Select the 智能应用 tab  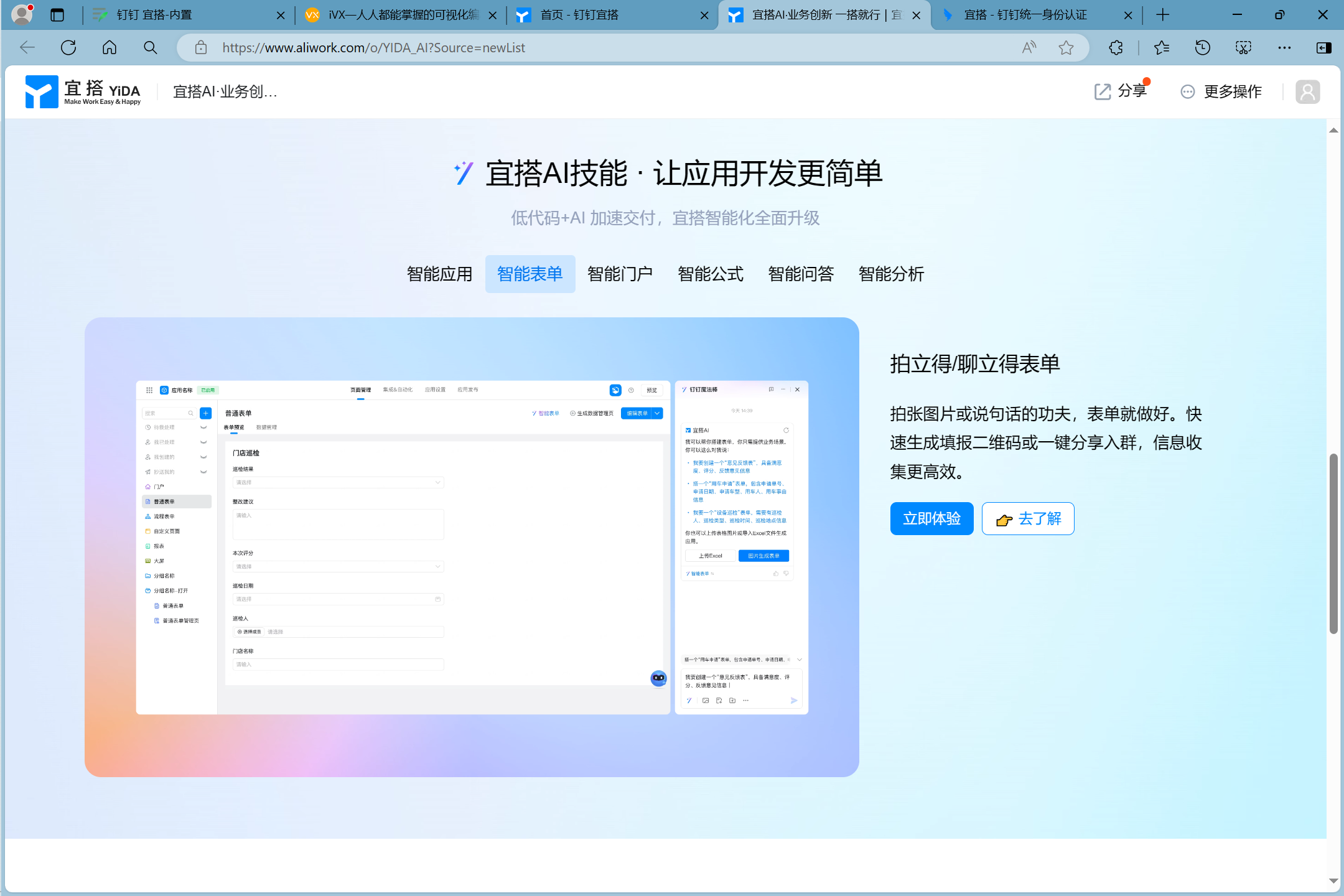pos(439,274)
